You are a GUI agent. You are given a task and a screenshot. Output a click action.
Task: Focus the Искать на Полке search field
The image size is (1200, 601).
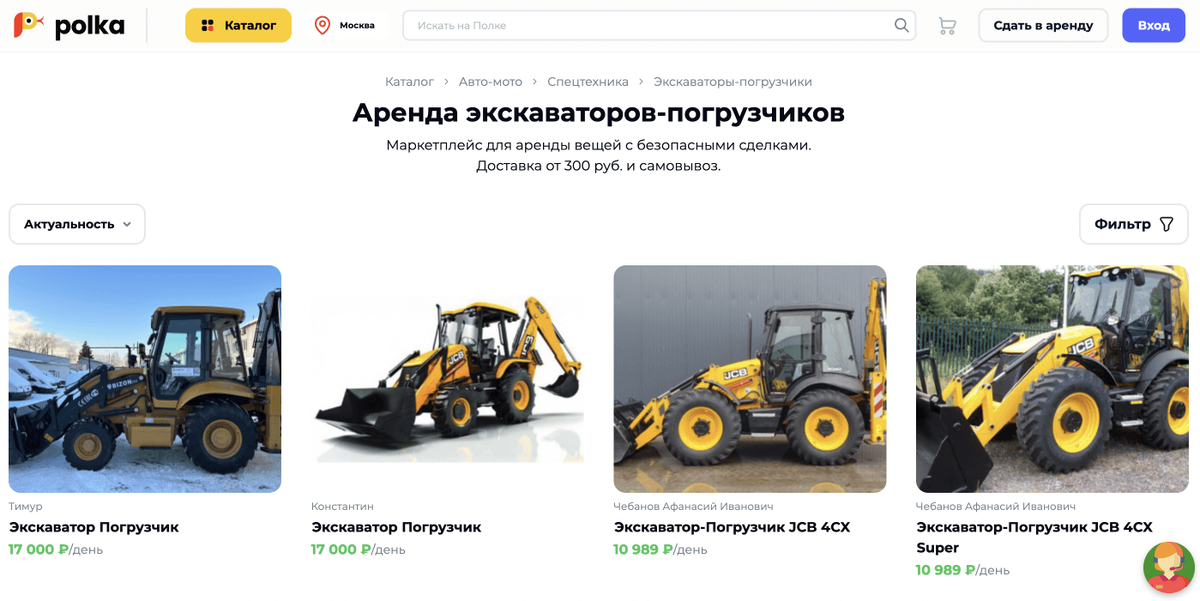659,25
